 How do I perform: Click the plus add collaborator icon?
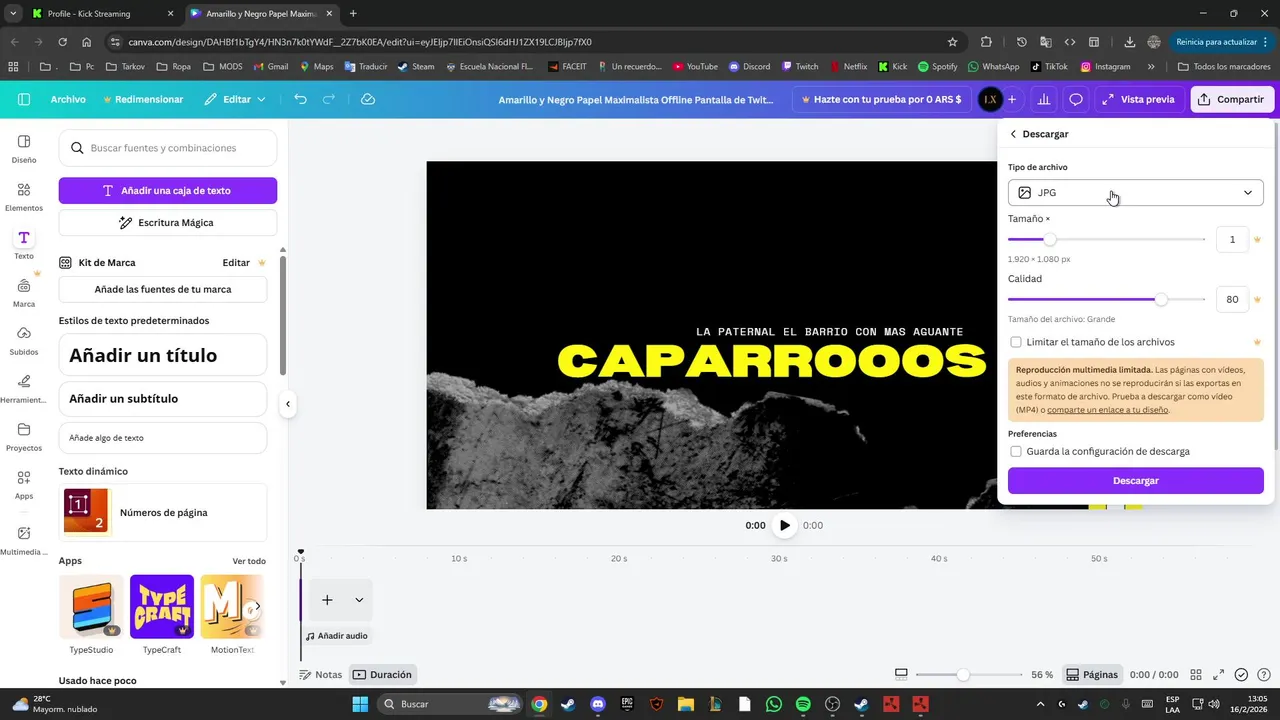point(1012,99)
